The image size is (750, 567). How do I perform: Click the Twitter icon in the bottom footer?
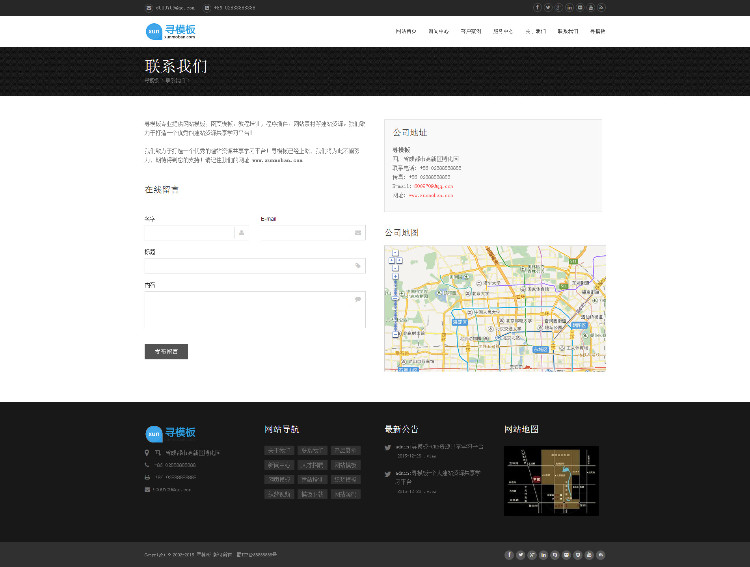520,555
